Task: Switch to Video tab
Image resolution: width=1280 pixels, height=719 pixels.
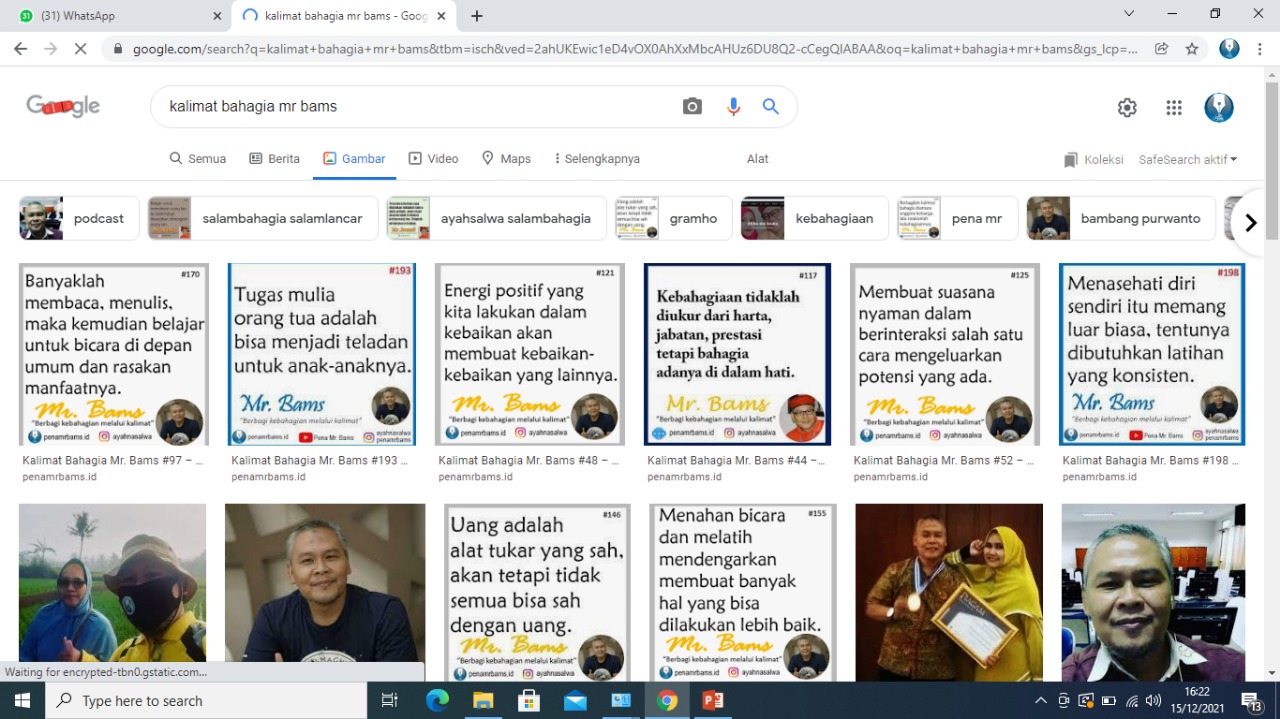Action: [x=433, y=159]
